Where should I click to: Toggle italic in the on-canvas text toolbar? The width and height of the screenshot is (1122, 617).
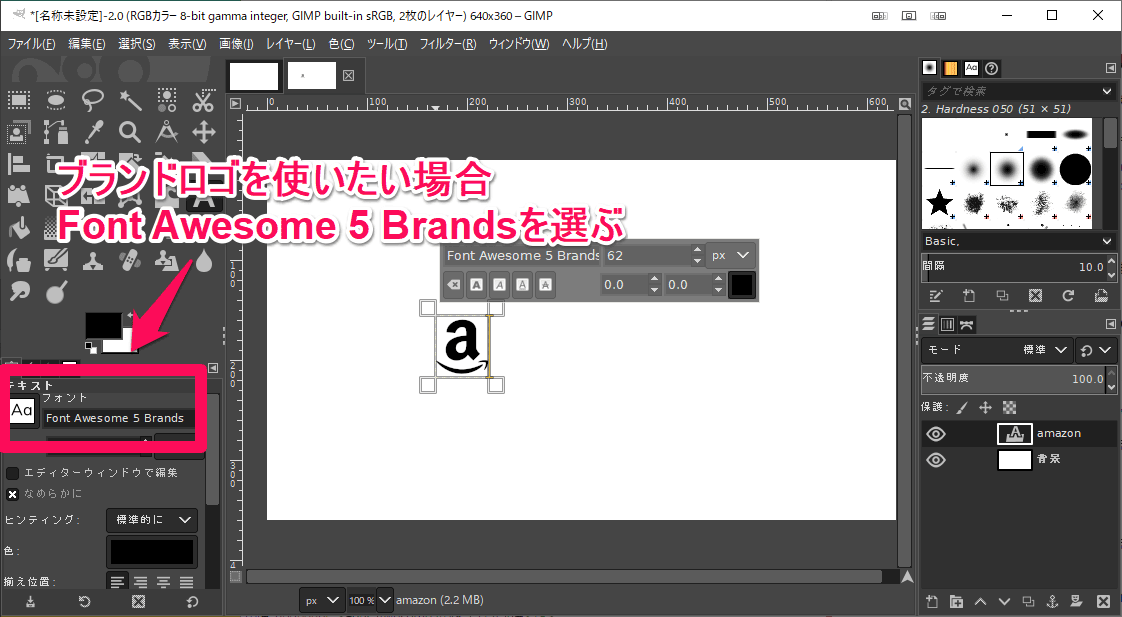(x=499, y=285)
